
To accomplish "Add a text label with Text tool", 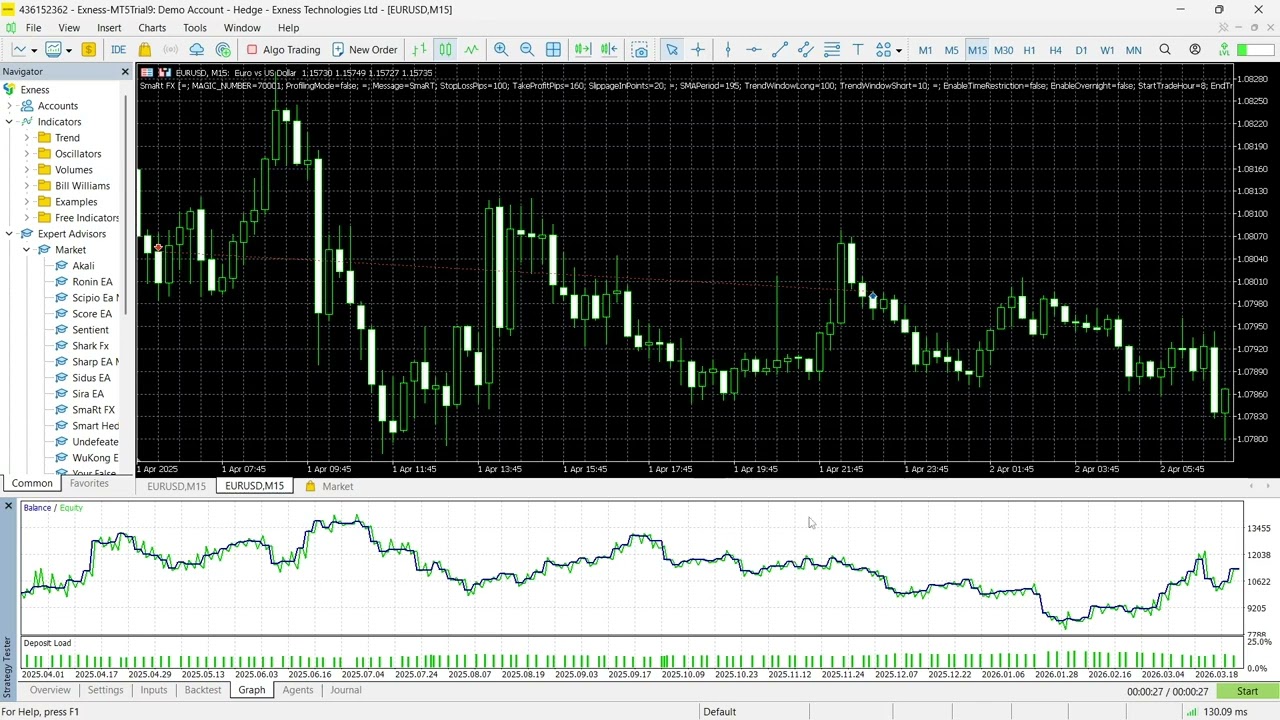I will click(858, 50).
